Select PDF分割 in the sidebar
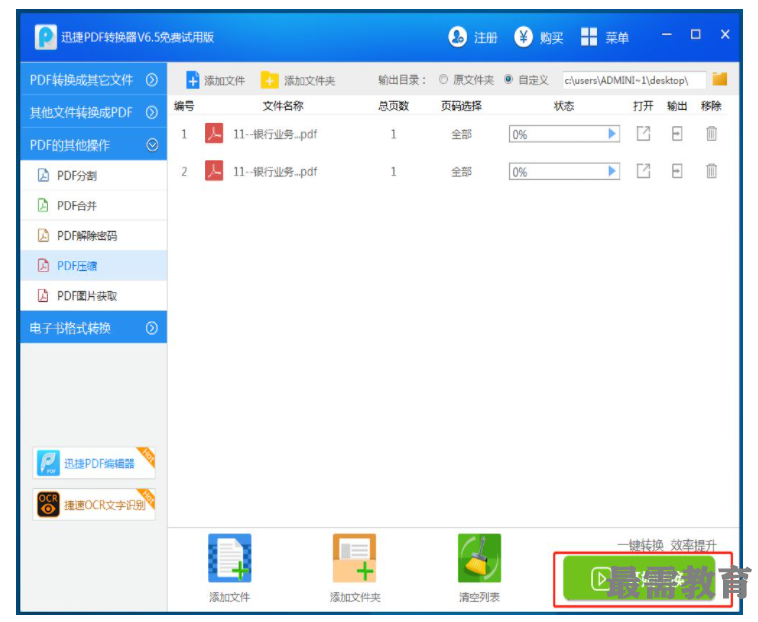The width and height of the screenshot is (758, 622). click(94, 175)
